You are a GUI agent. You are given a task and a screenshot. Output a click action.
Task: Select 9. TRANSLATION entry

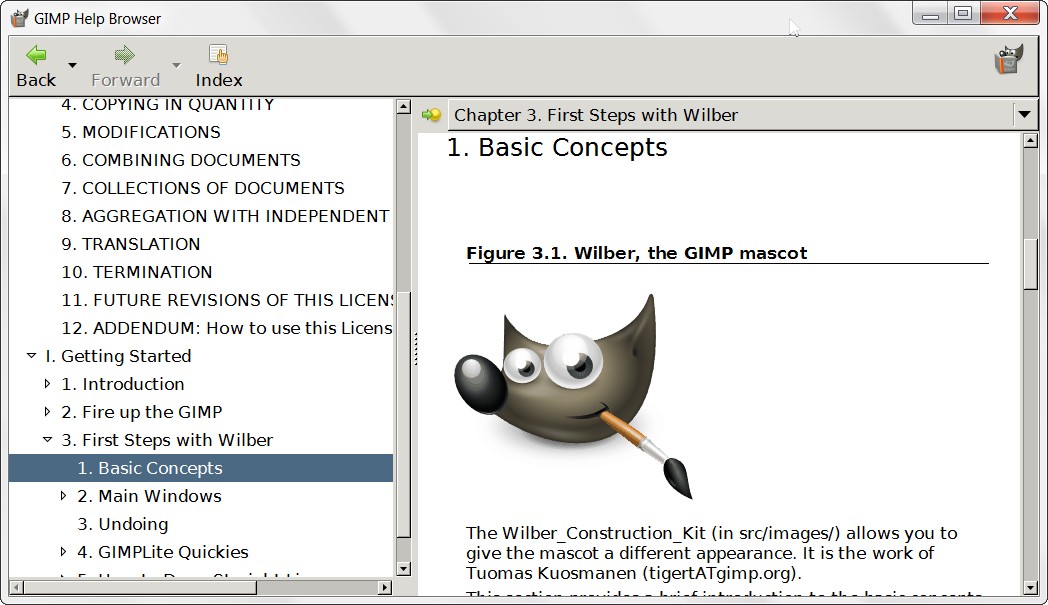pyautogui.click(x=131, y=245)
